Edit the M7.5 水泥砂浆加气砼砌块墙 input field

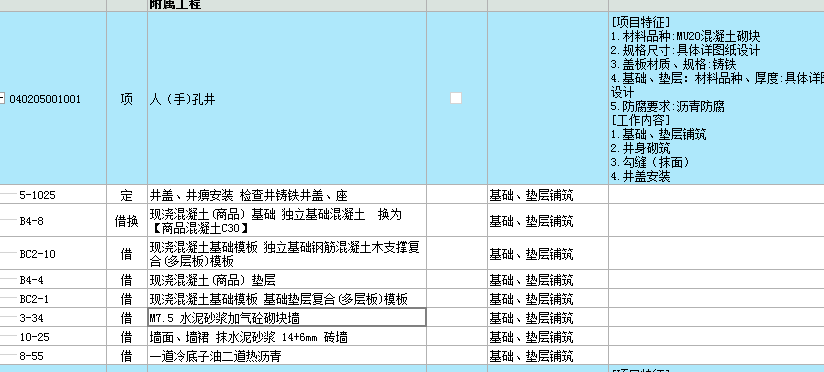(x=287, y=317)
